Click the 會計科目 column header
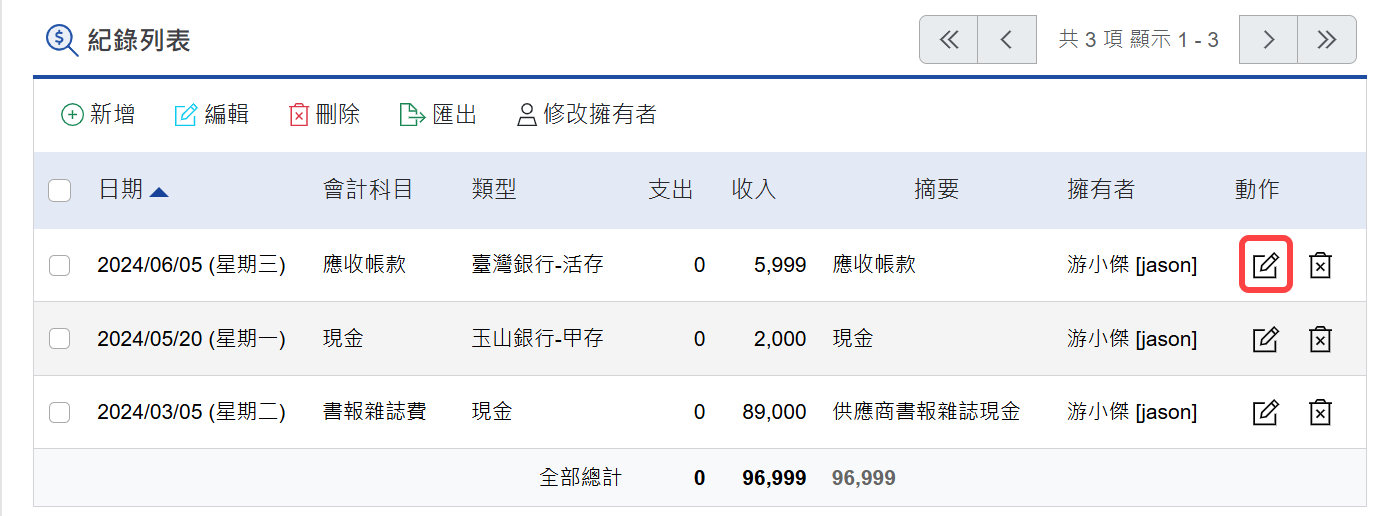 [x=368, y=190]
